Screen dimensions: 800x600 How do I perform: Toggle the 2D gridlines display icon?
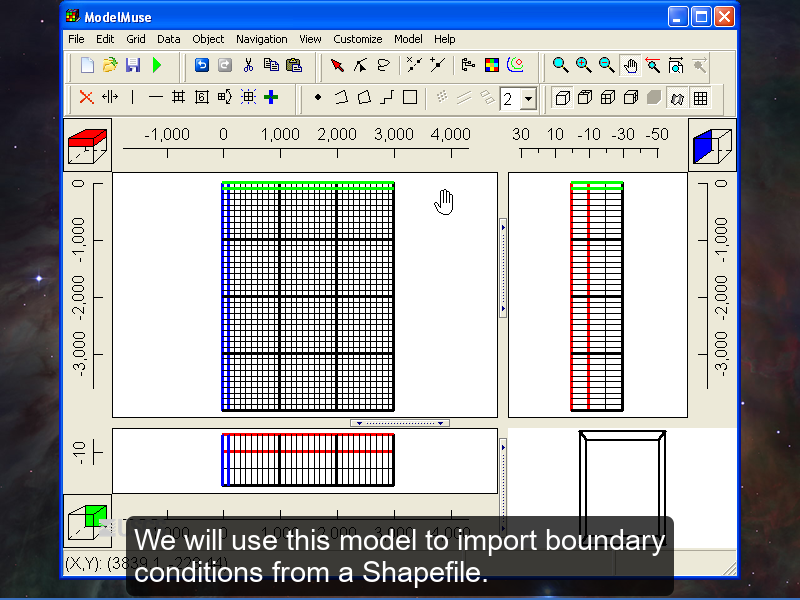699,97
